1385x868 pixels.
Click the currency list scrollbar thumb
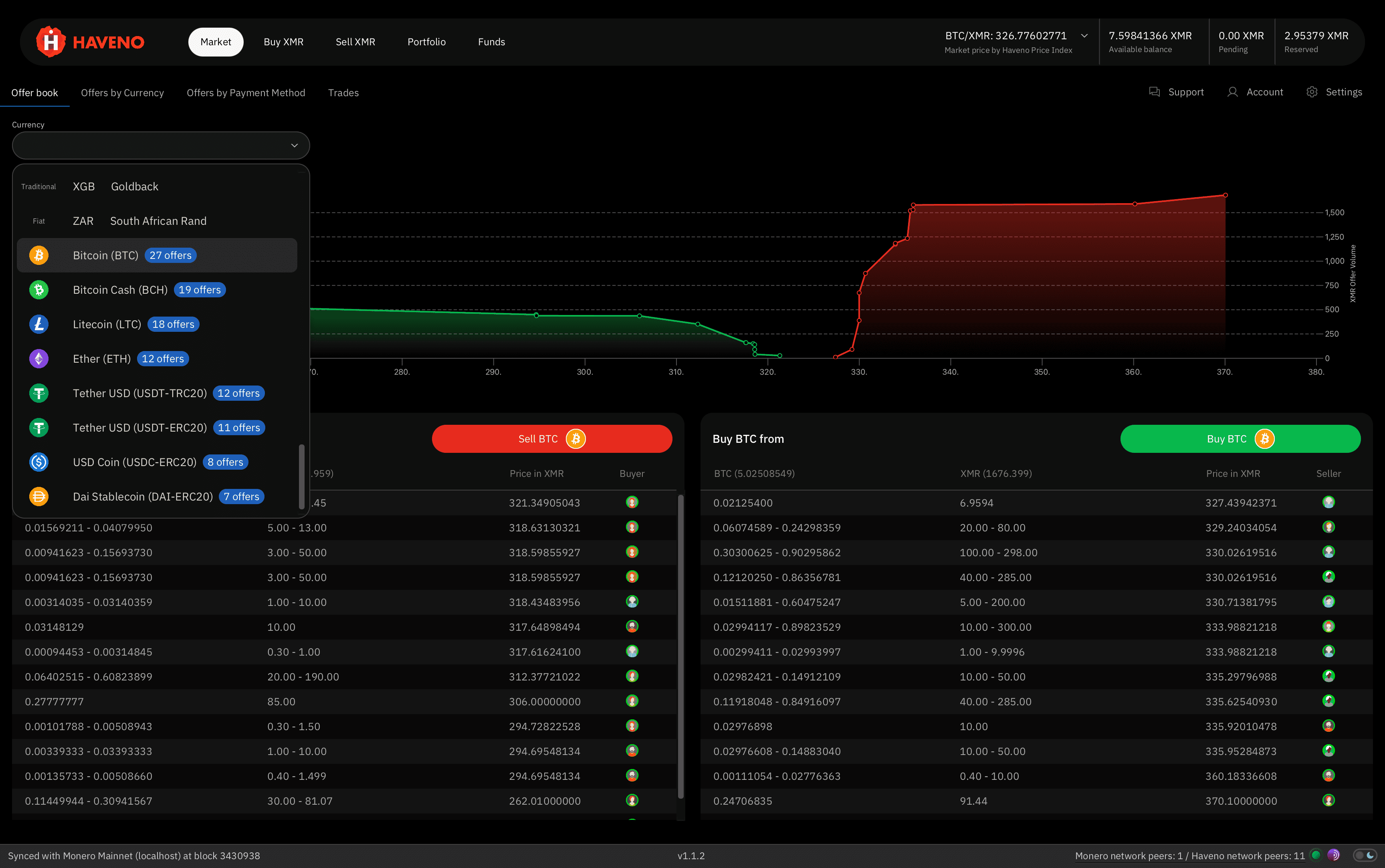[301, 476]
